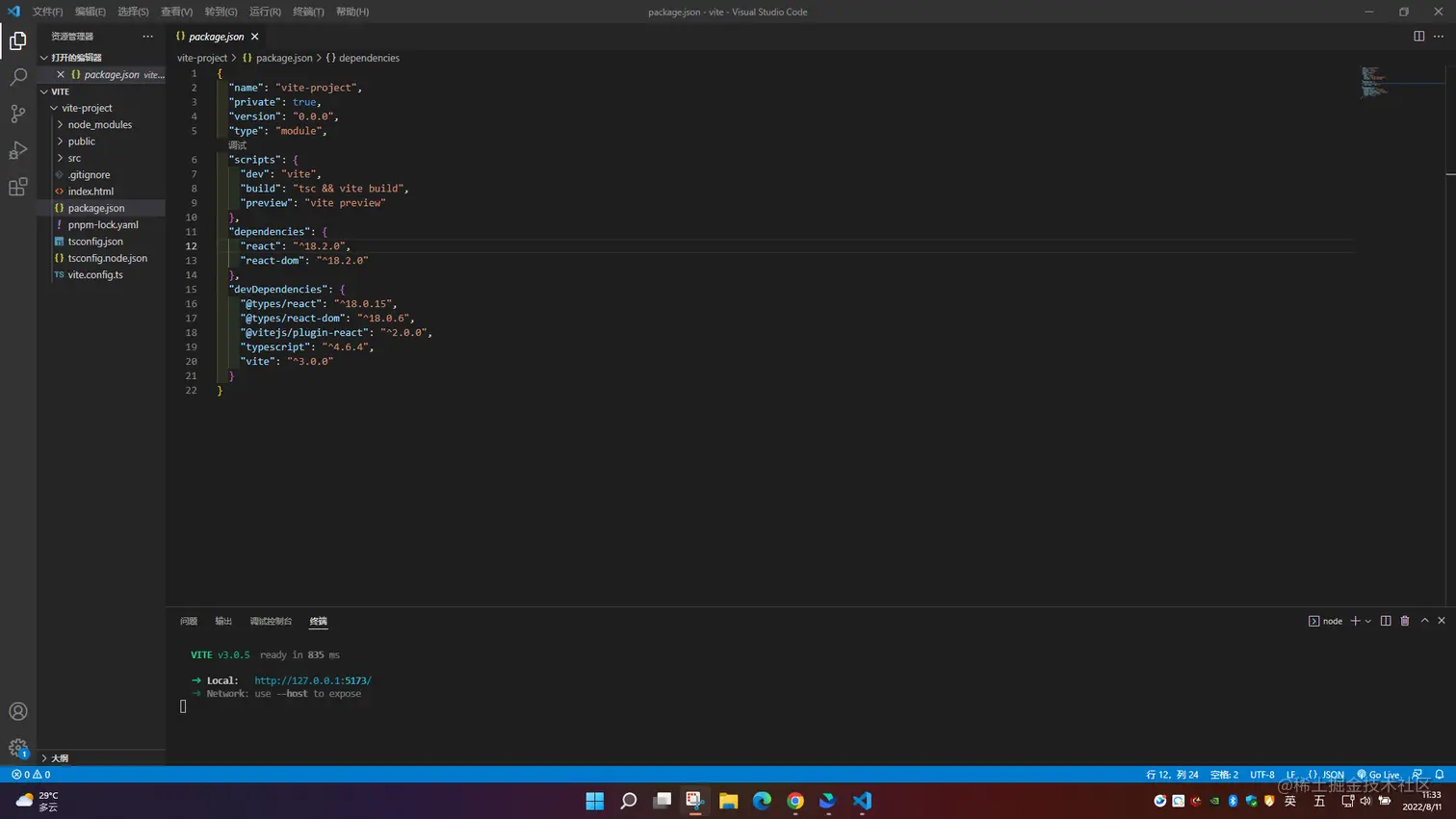The image size is (1456, 819).
Task: Switch to the 输出 panel tab
Action: pyautogui.click(x=223, y=622)
